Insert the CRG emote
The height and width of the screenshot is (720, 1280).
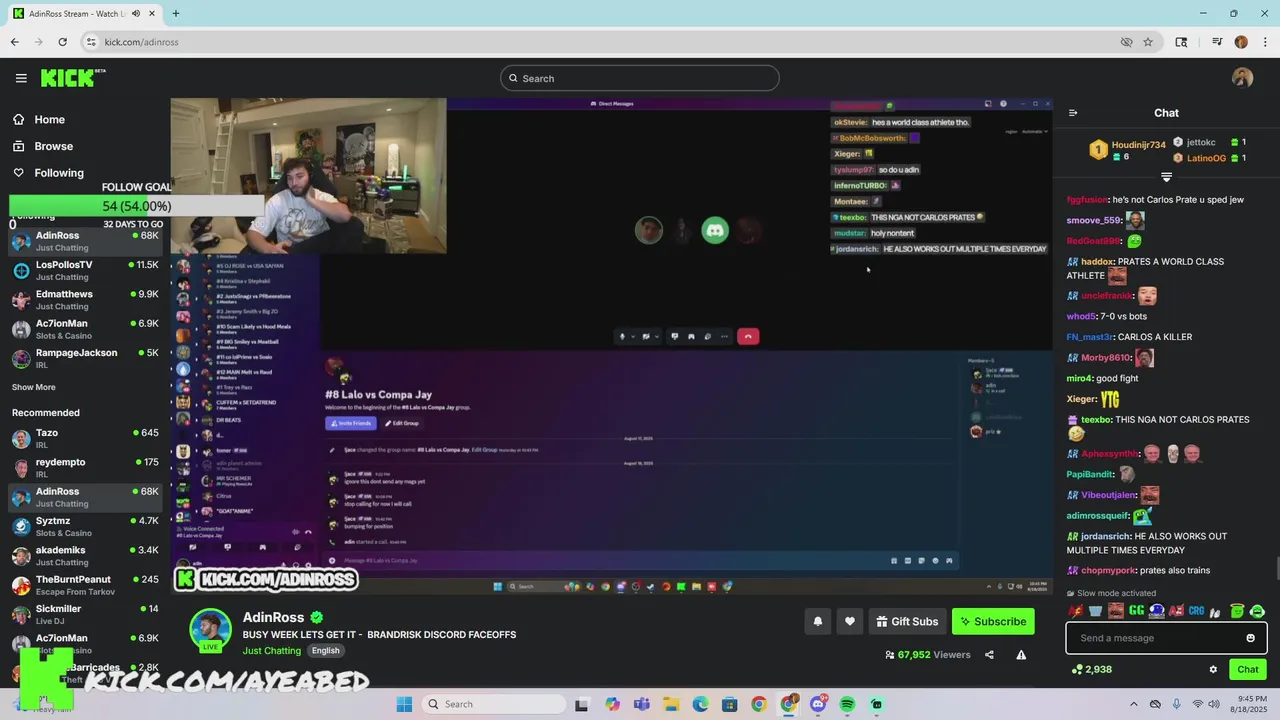1197,610
